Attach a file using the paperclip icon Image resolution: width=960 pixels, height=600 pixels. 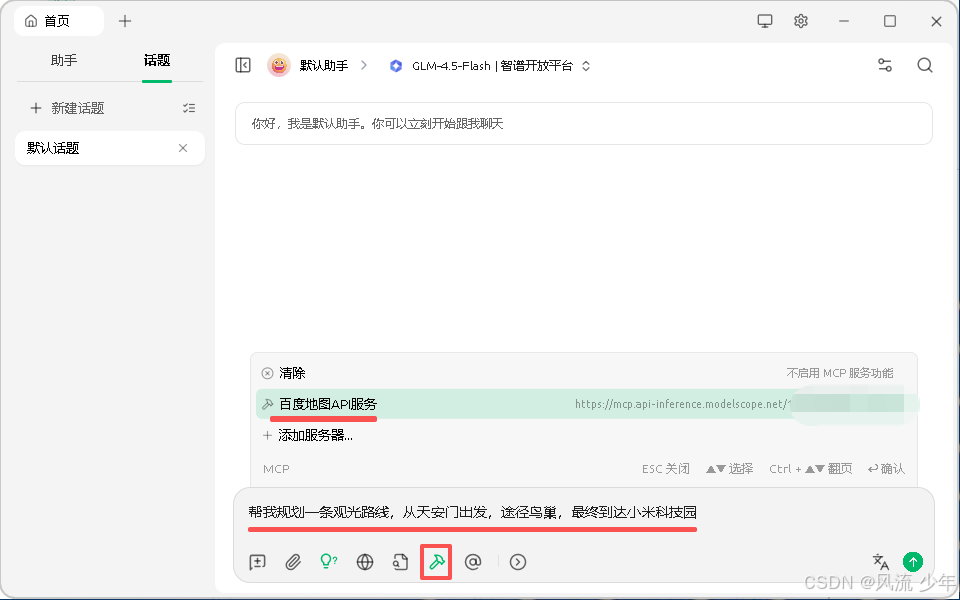tap(293, 562)
